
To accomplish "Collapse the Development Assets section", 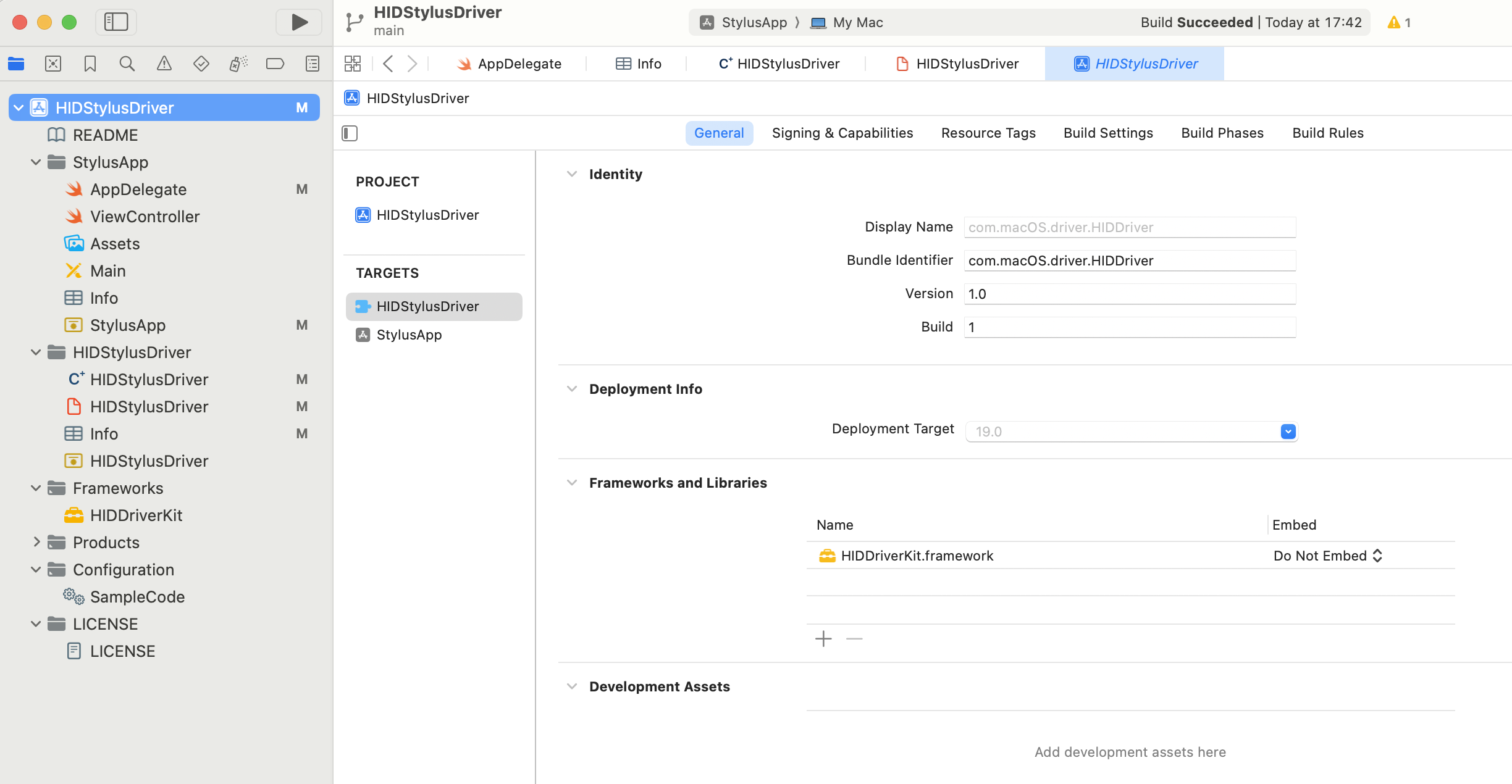I will point(572,687).
